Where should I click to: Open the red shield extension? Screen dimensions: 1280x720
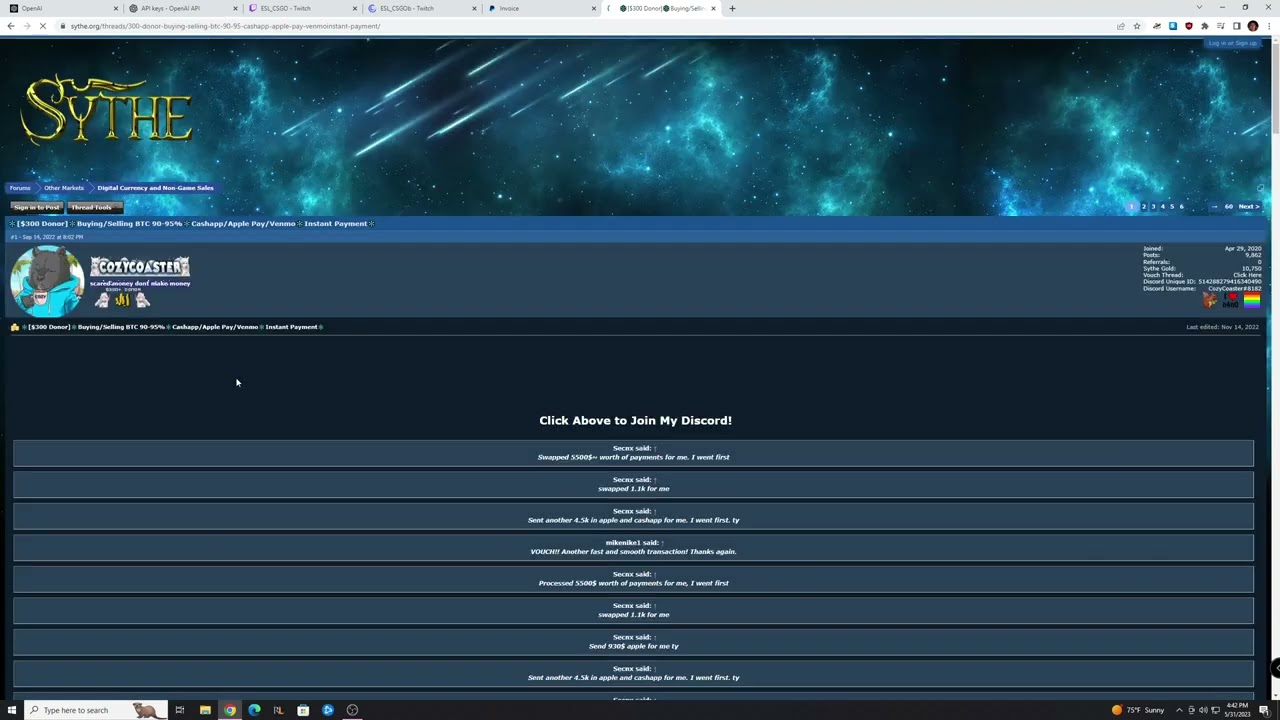click(x=1189, y=26)
